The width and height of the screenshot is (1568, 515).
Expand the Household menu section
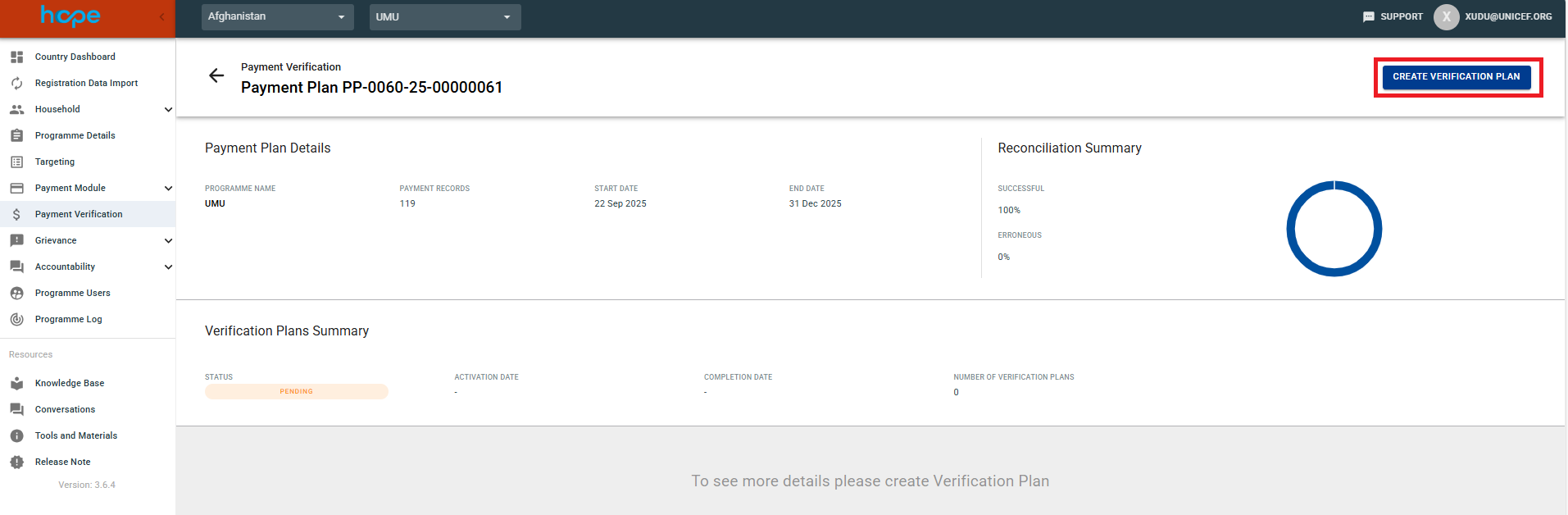tap(168, 109)
